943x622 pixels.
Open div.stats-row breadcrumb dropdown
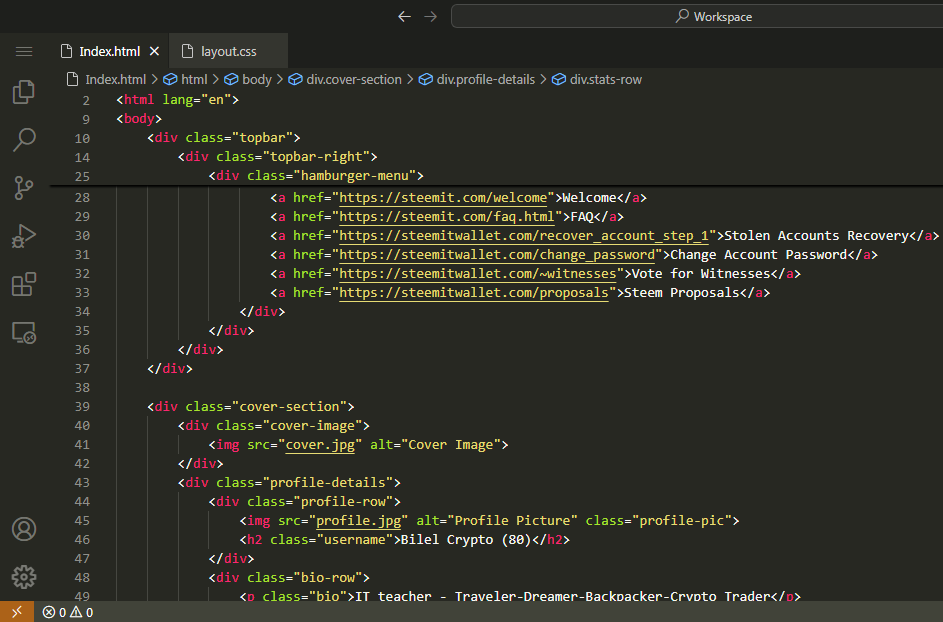pyautogui.click(x=605, y=79)
